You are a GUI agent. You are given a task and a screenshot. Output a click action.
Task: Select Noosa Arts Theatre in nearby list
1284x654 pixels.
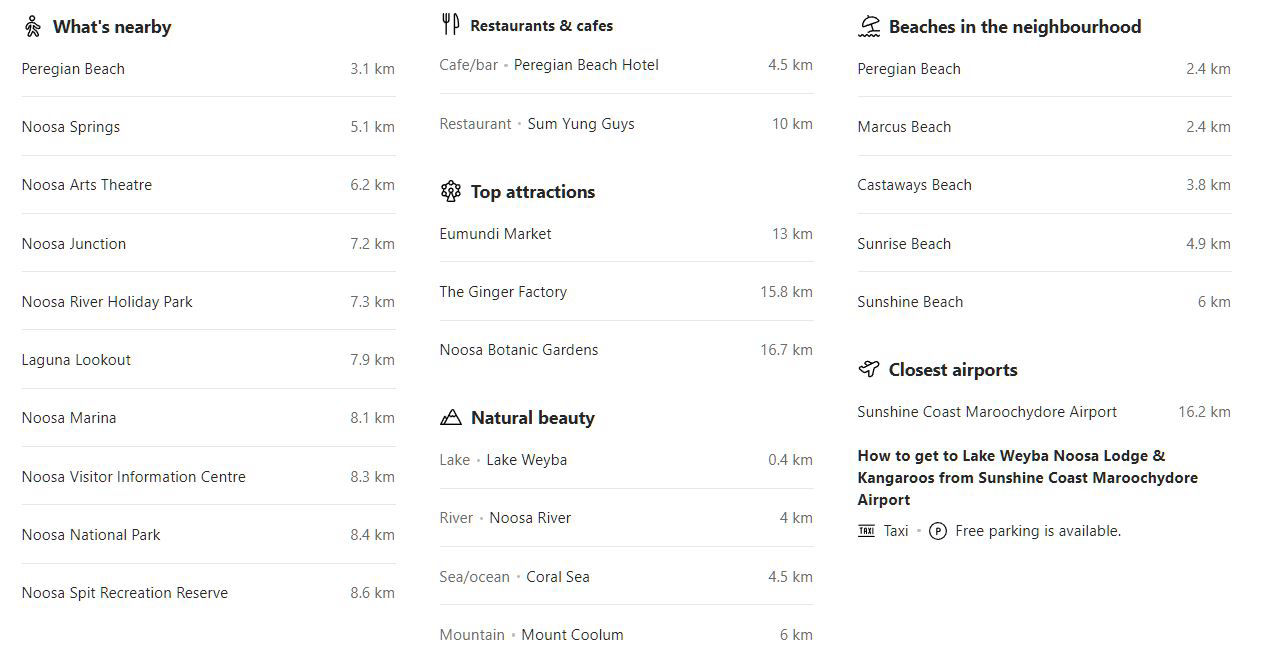[x=87, y=185]
